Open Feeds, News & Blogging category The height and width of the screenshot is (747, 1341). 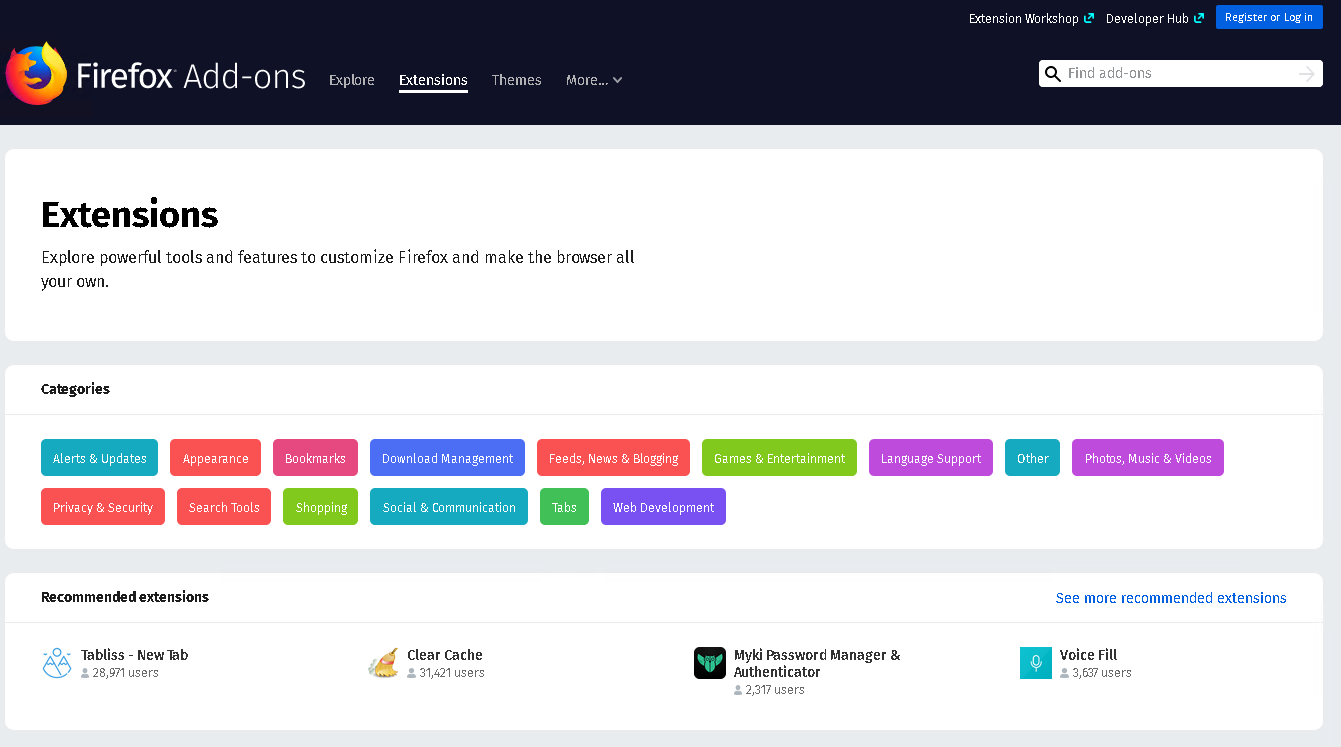click(613, 458)
